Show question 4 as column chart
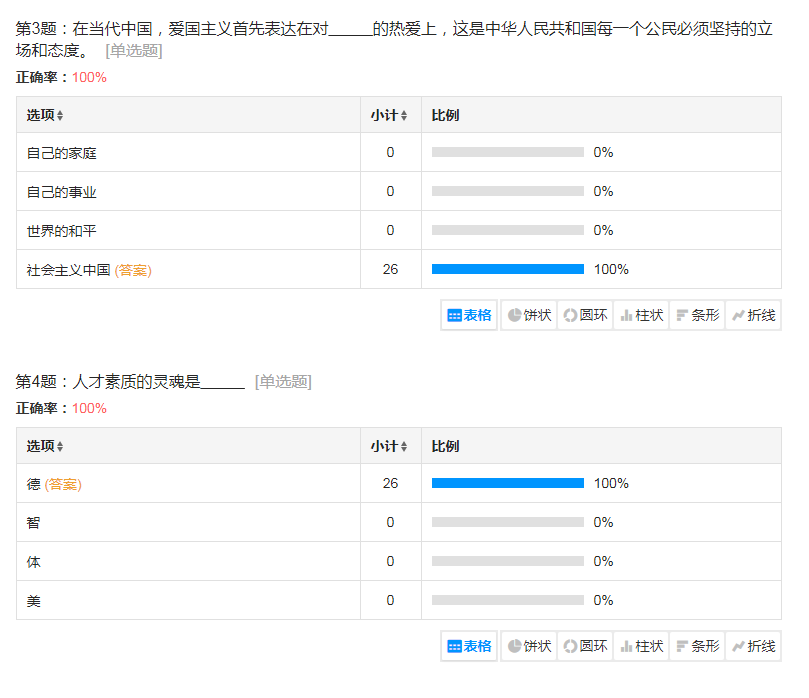The height and width of the screenshot is (698, 809). (x=641, y=646)
